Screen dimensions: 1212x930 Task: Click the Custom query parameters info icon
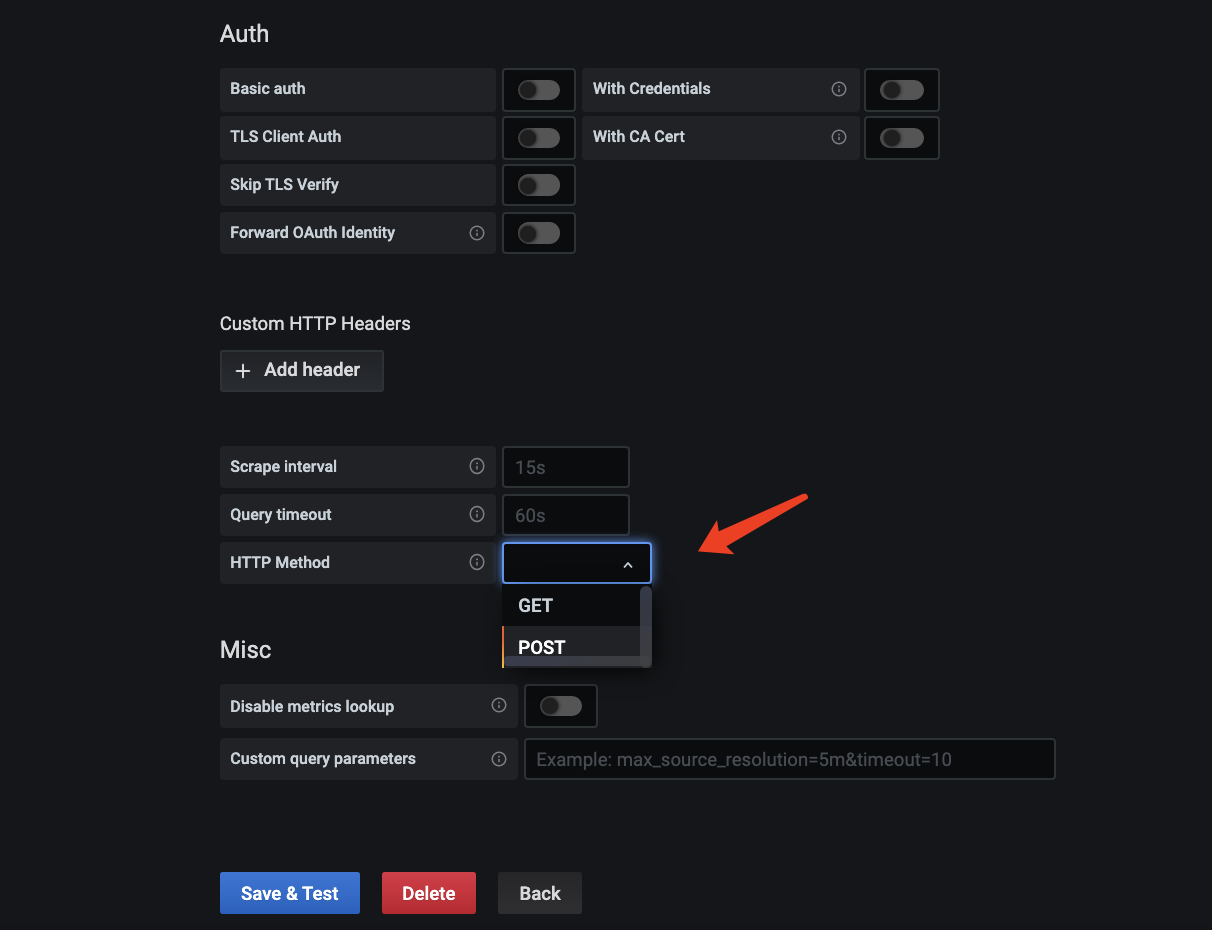point(499,758)
